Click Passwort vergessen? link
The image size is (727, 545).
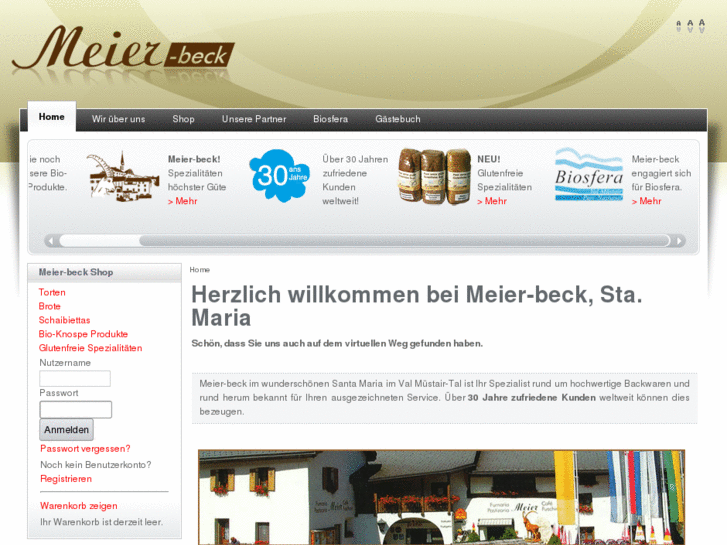(85, 449)
